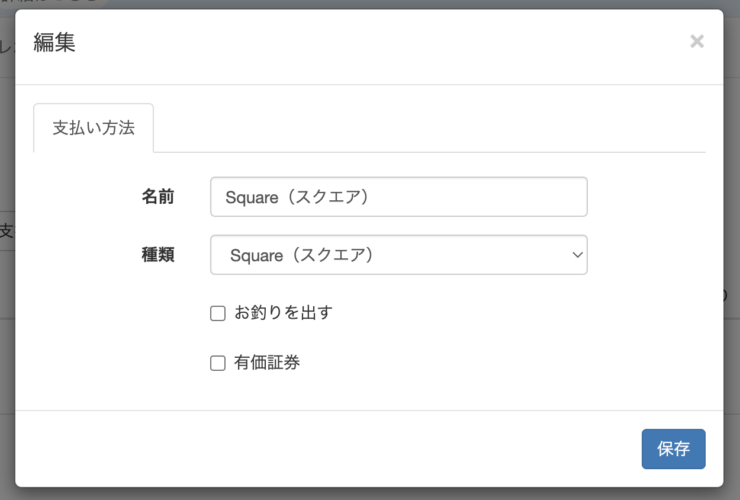Click the 名前 input field
Viewport: 740px width, 500px height.
tap(399, 197)
